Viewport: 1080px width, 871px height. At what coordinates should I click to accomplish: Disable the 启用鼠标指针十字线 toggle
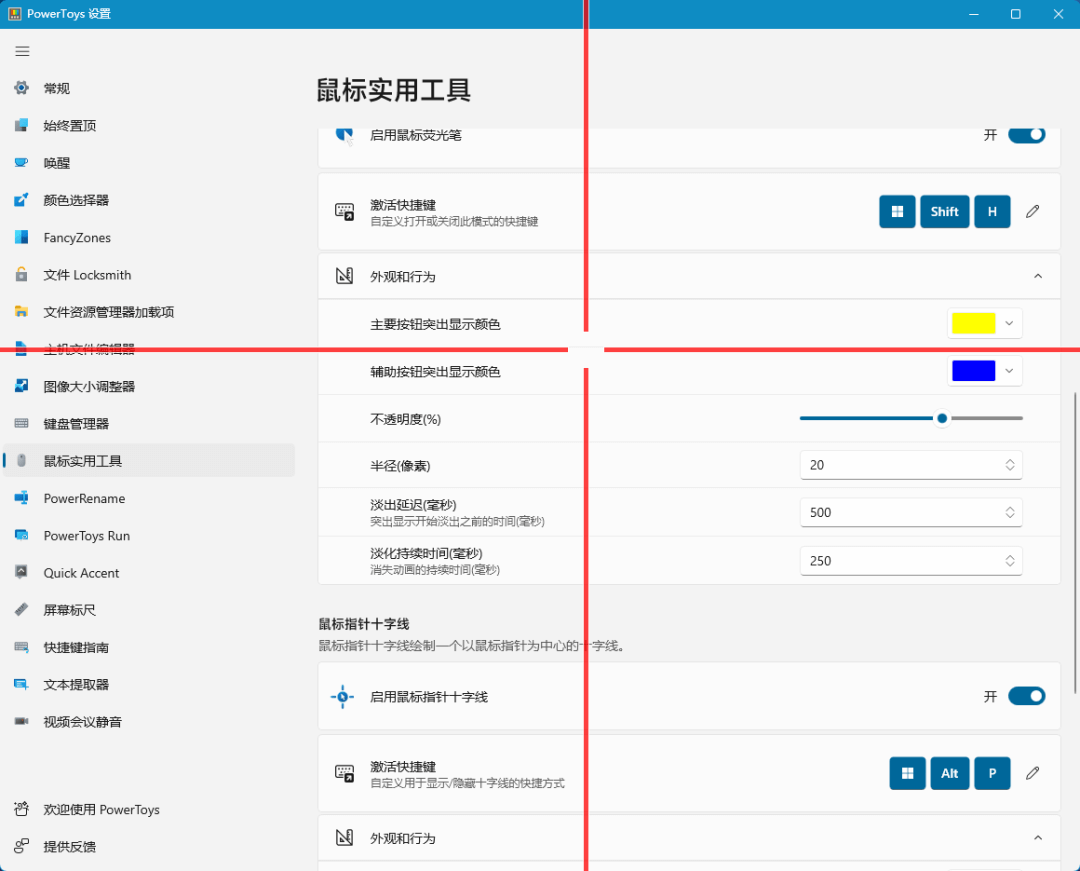pos(1027,696)
